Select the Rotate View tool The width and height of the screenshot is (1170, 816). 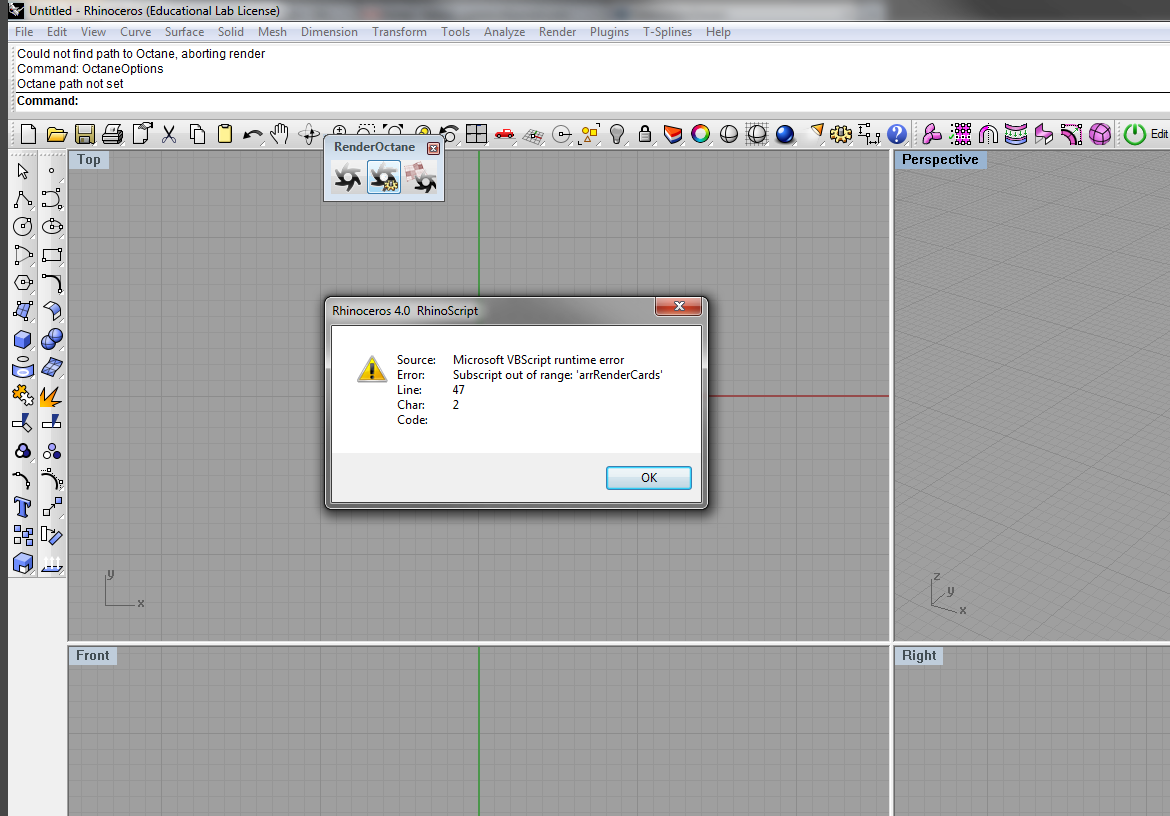pos(308,135)
